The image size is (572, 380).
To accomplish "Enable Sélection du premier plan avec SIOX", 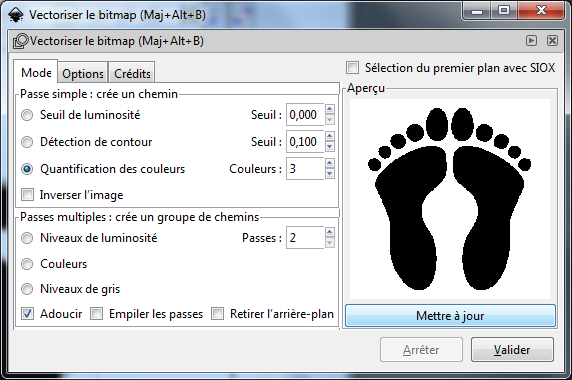I will pyautogui.click(x=353, y=67).
